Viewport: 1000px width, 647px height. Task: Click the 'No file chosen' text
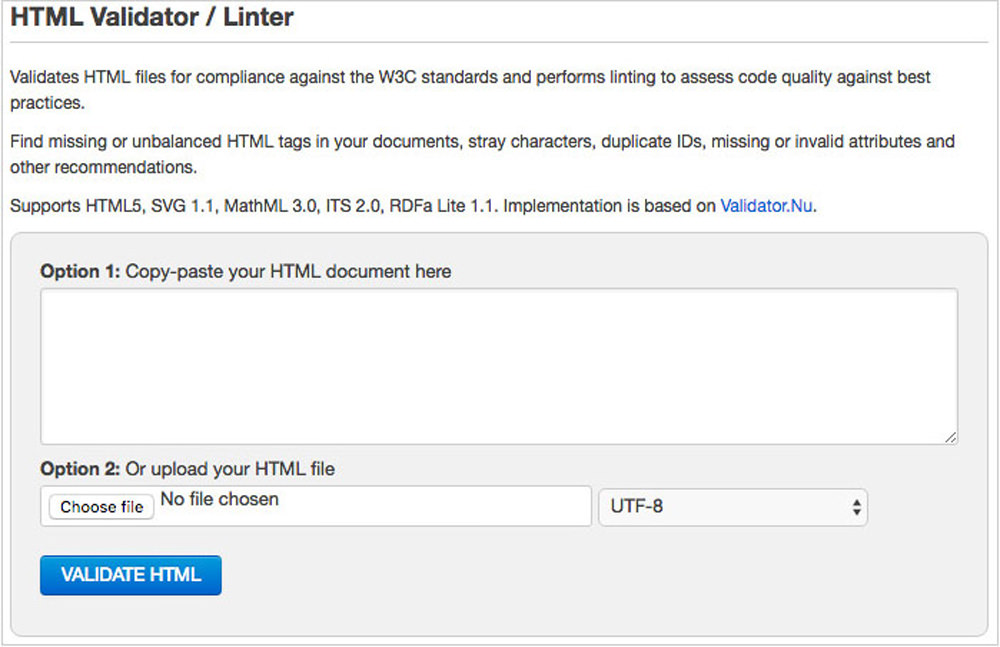[x=220, y=499]
